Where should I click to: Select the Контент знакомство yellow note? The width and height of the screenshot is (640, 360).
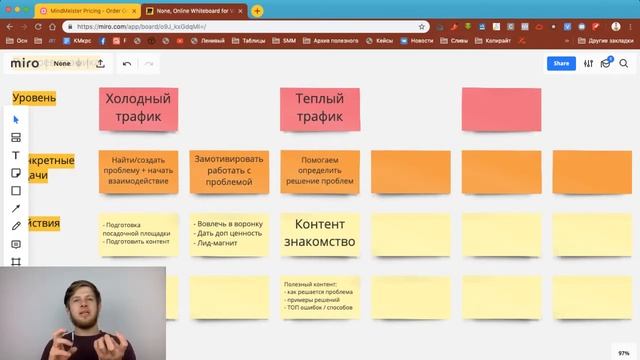320,234
